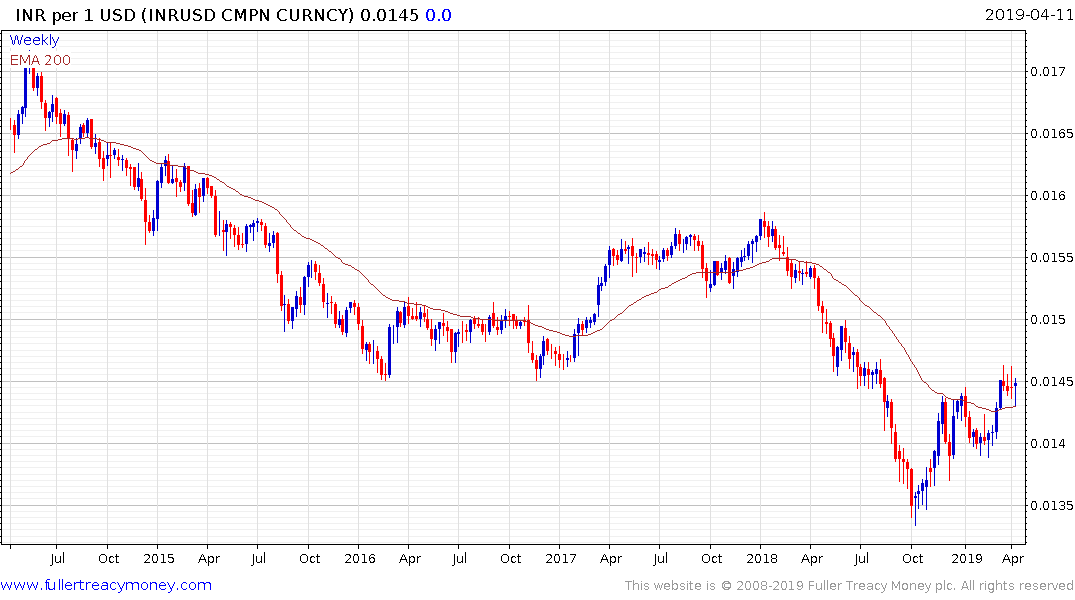Click the 2018 year label on the time axis
This screenshot has width=1075, height=600.
pyautogui.click(x=762, y=558)
